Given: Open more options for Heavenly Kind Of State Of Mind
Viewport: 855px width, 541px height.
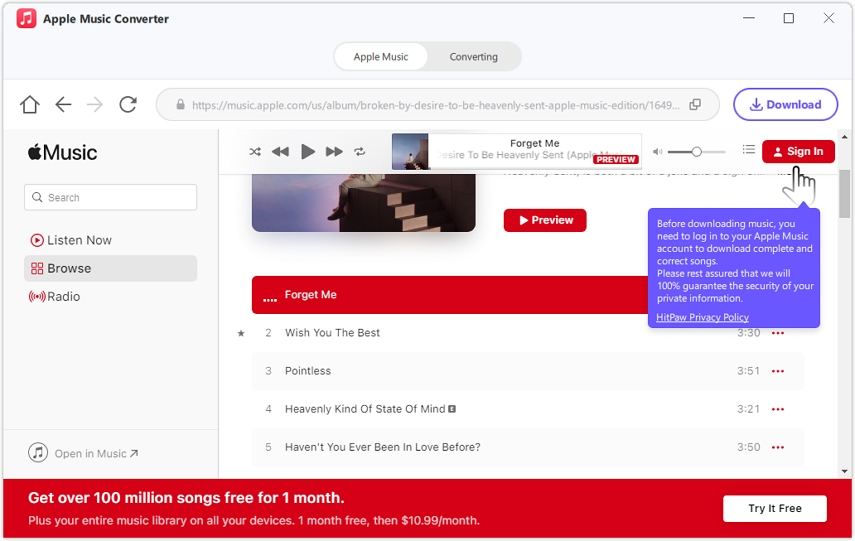Looking at the screenshot, I should coord(778,410).
